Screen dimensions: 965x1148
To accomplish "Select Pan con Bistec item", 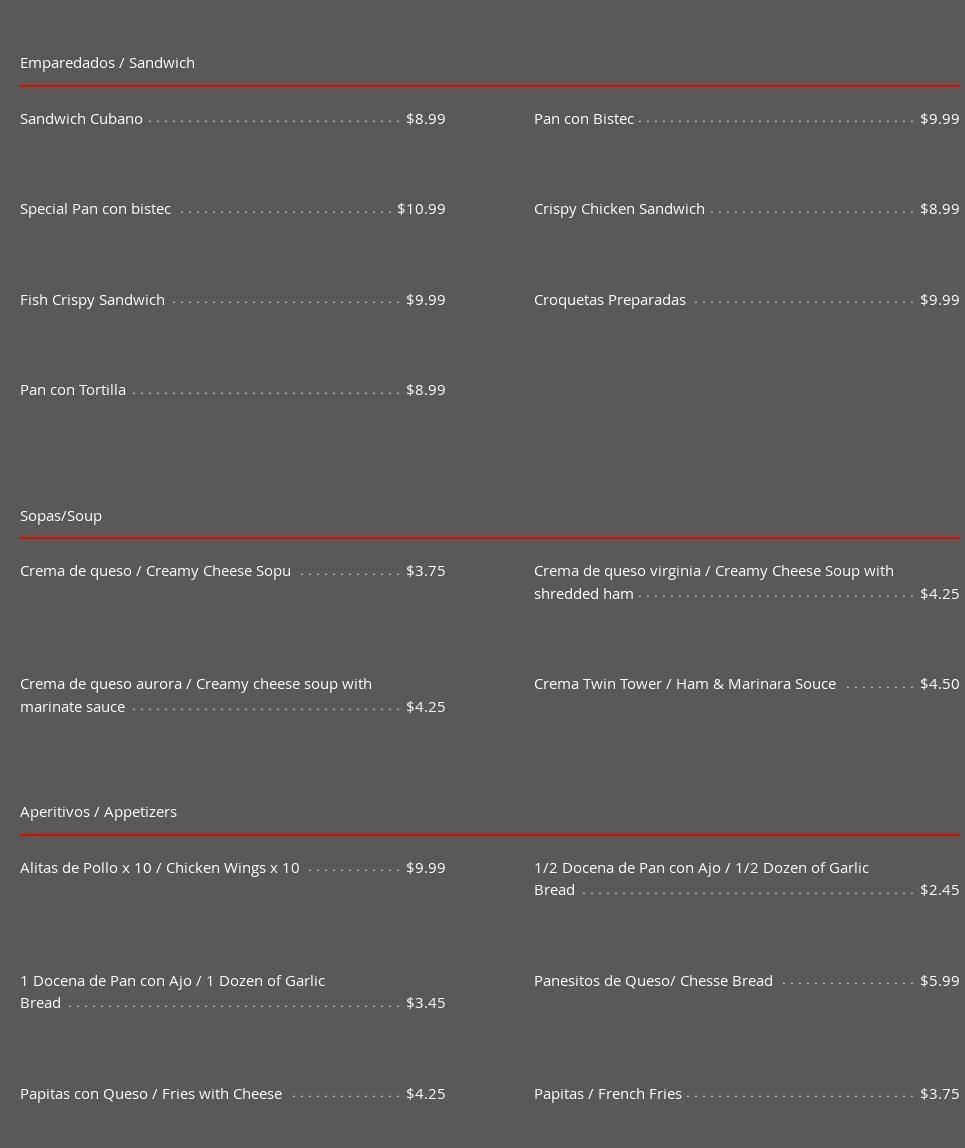I will pyautogui.click(x=584, y=119).
